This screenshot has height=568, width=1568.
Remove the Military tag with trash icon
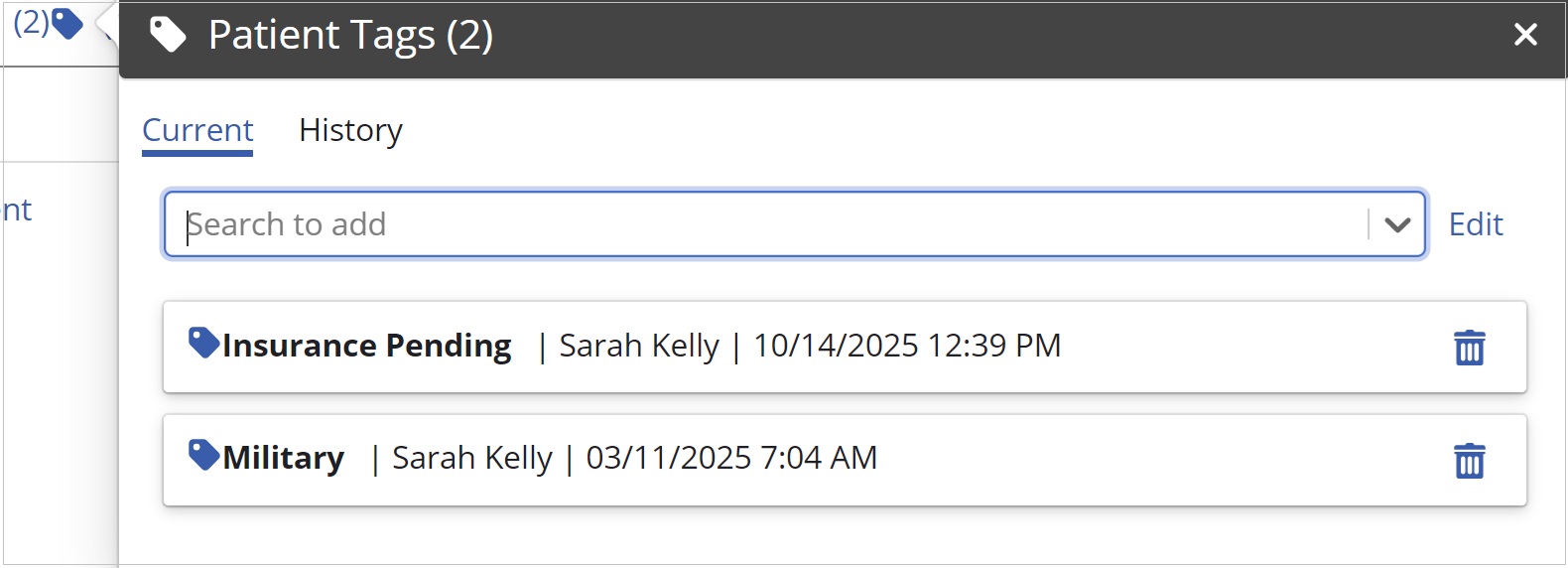pyautogui.click(x=1469, y=461)
